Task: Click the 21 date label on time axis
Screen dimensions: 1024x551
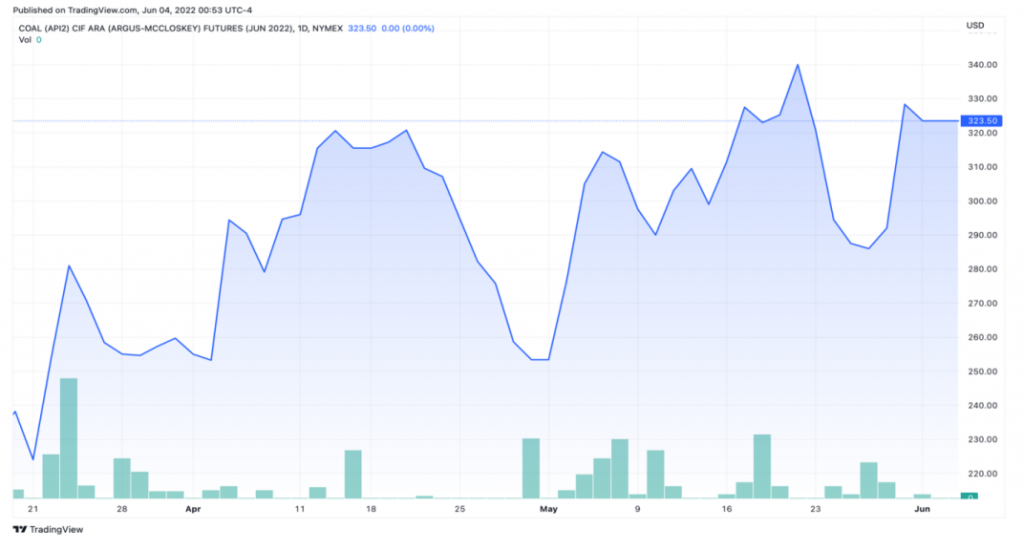Action: click(33, 509)
